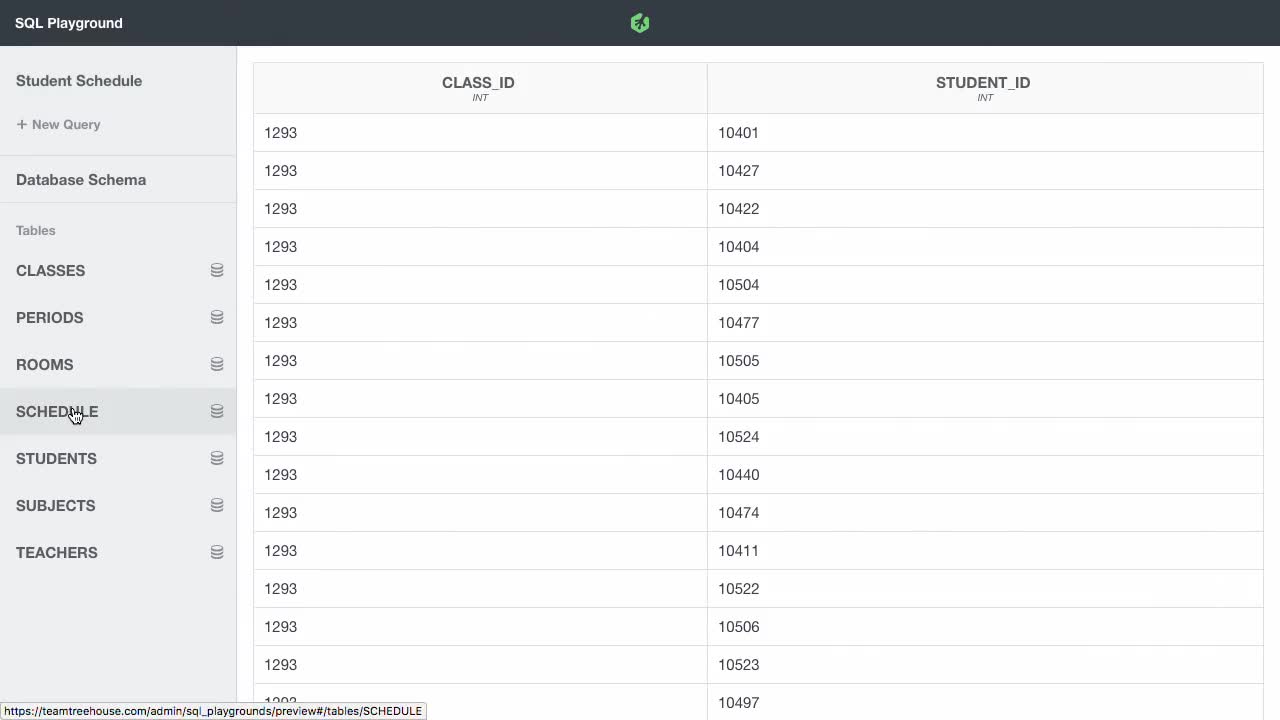1280x720 pixels.
Task: Click the database icon beside PERIODS
Action: (x=216, y=317)
